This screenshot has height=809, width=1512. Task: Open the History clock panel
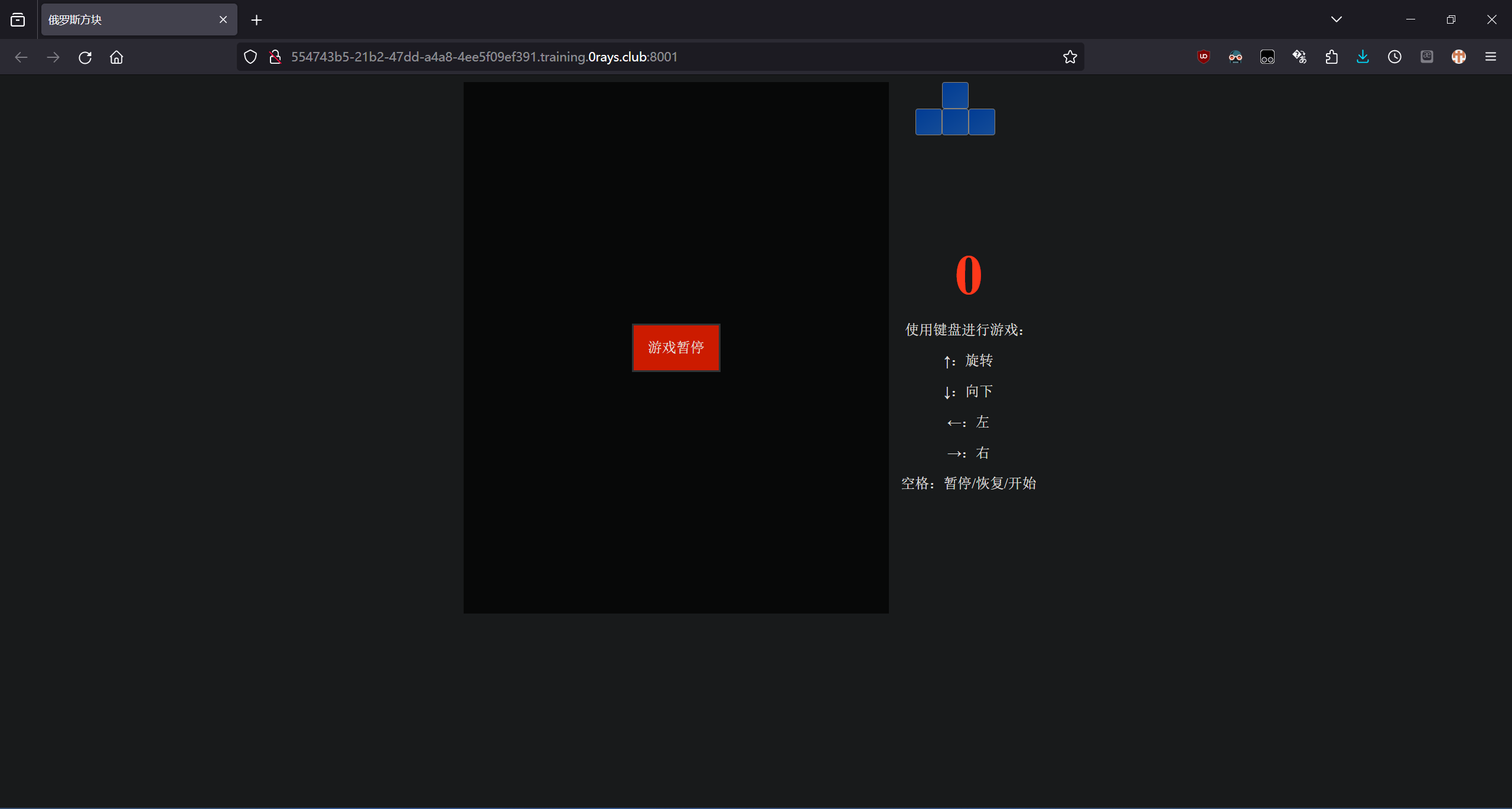coord(1394,57)
